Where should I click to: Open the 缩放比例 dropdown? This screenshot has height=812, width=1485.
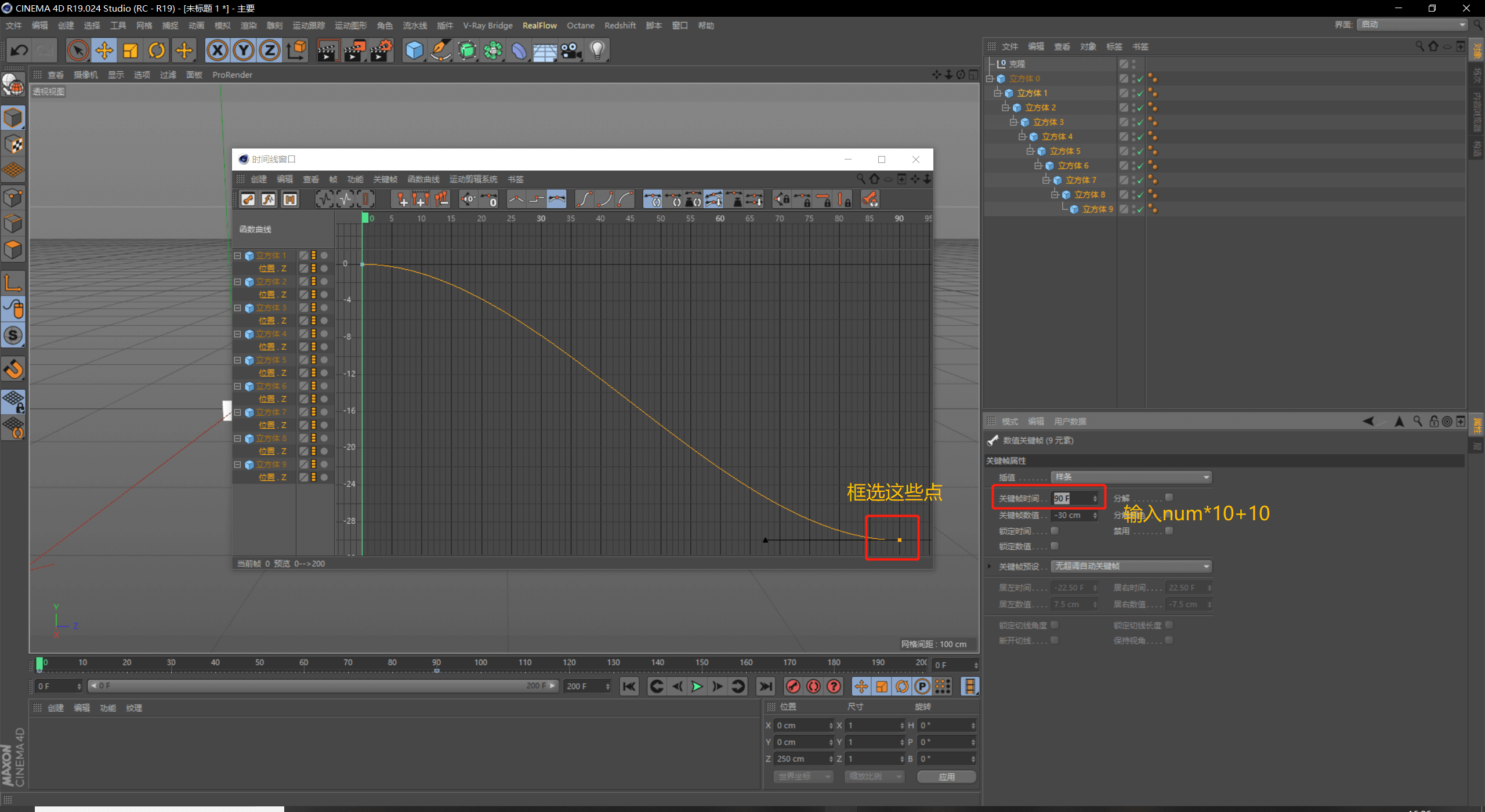tap(875, 777)
